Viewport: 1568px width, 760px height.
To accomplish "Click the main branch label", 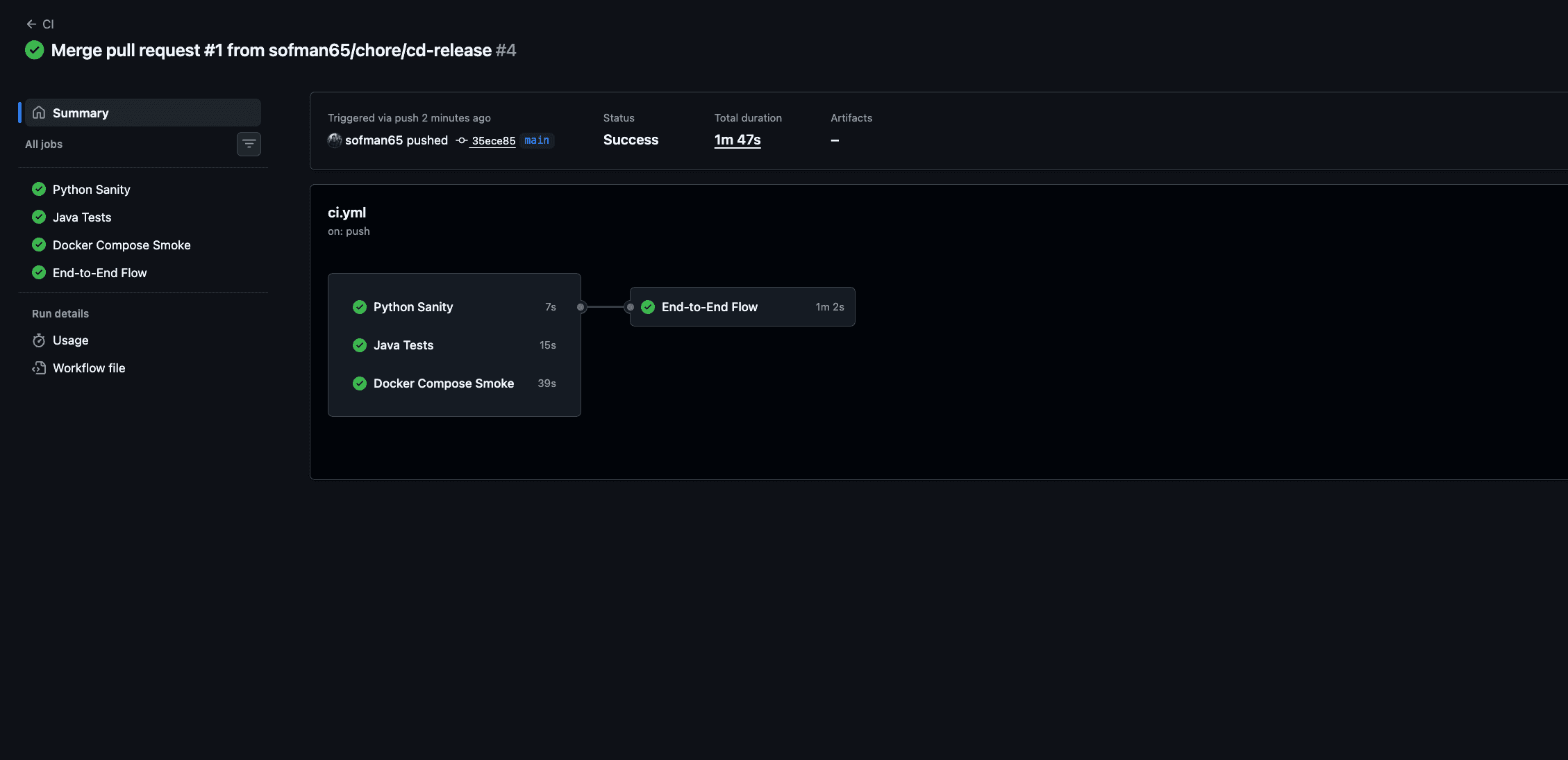I will click(x=536, y=140).
